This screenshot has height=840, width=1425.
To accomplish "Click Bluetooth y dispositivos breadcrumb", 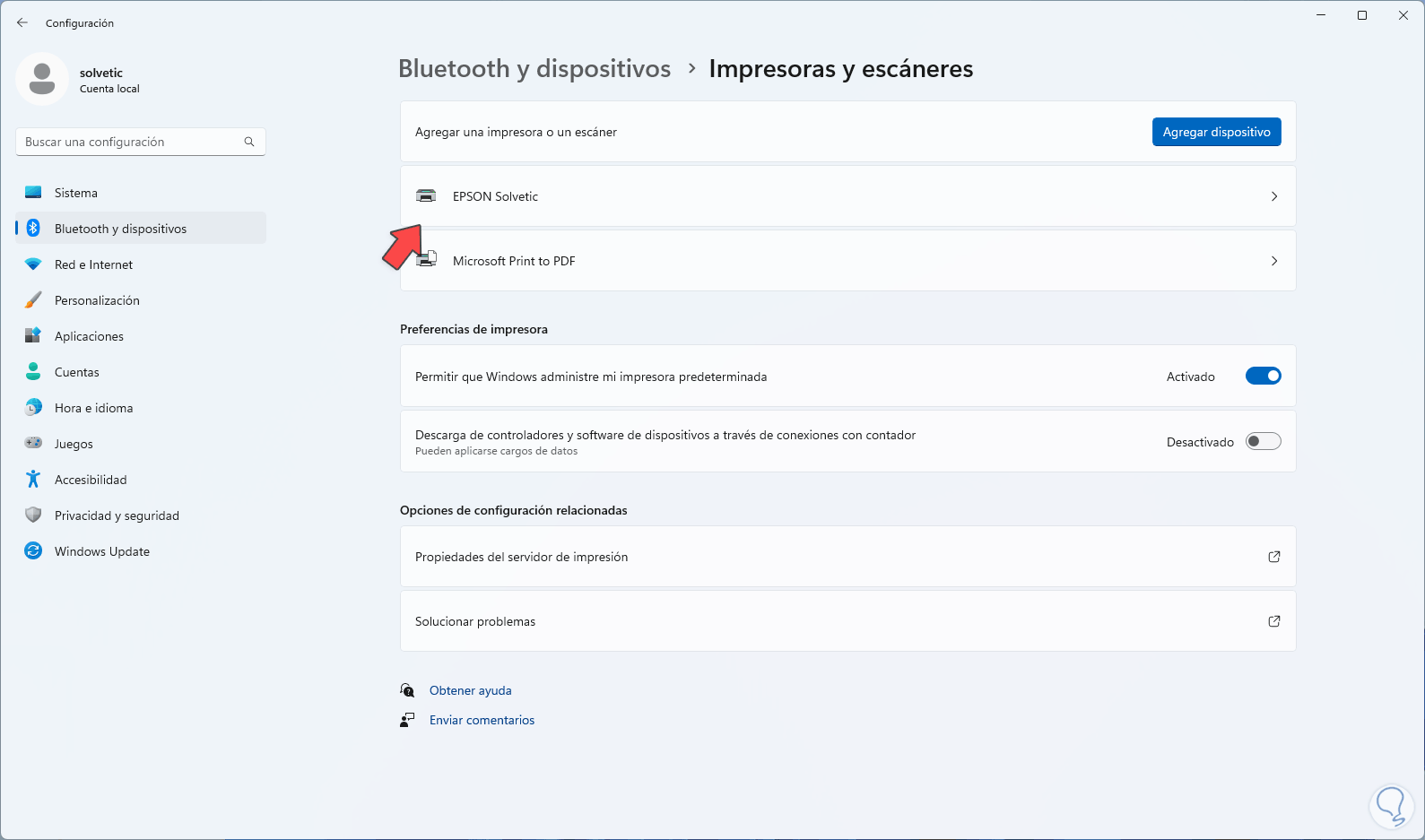I will [534, 69].
